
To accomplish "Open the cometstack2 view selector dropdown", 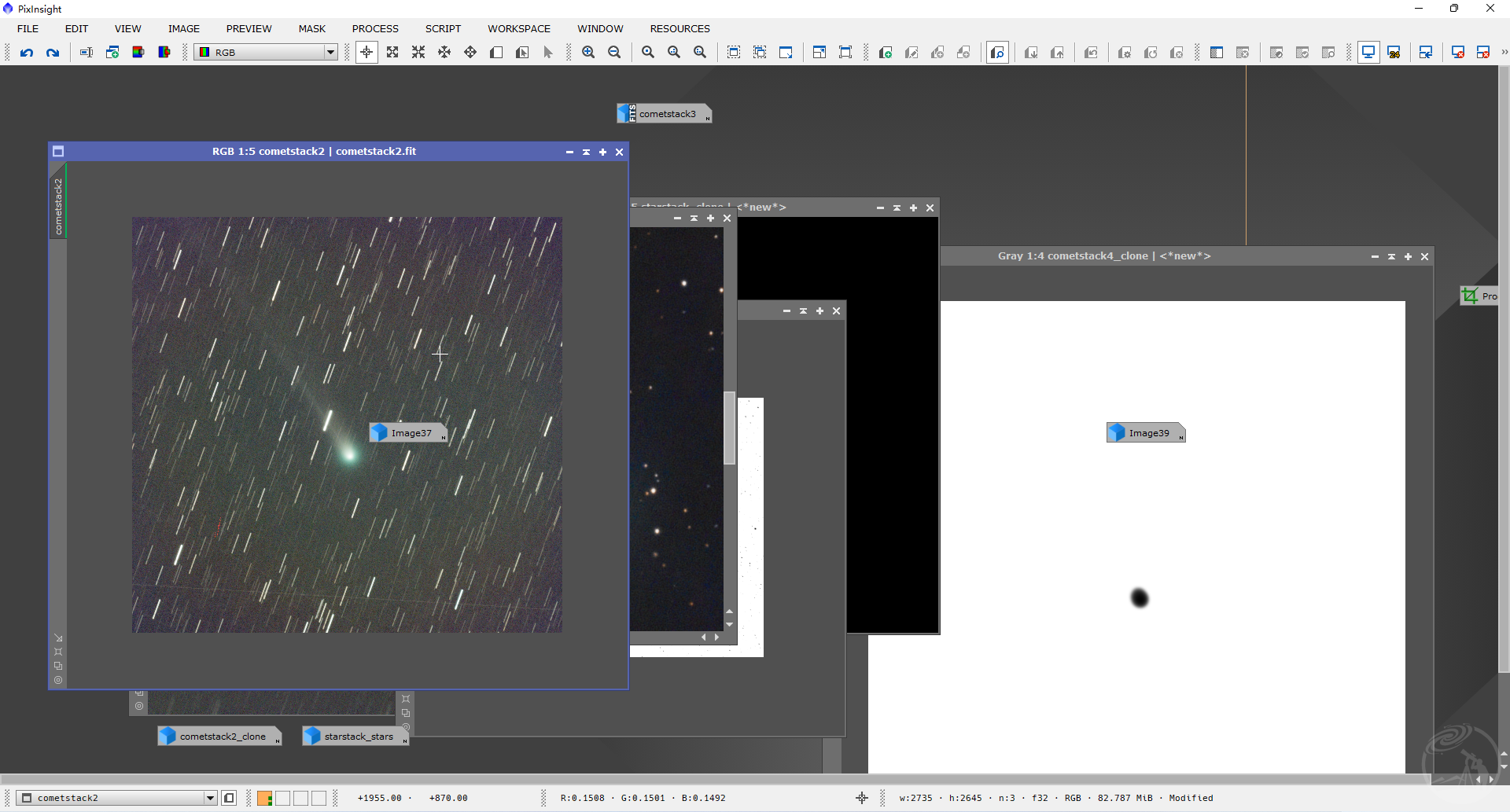I will pyautogui.click(x=210, y=799).
